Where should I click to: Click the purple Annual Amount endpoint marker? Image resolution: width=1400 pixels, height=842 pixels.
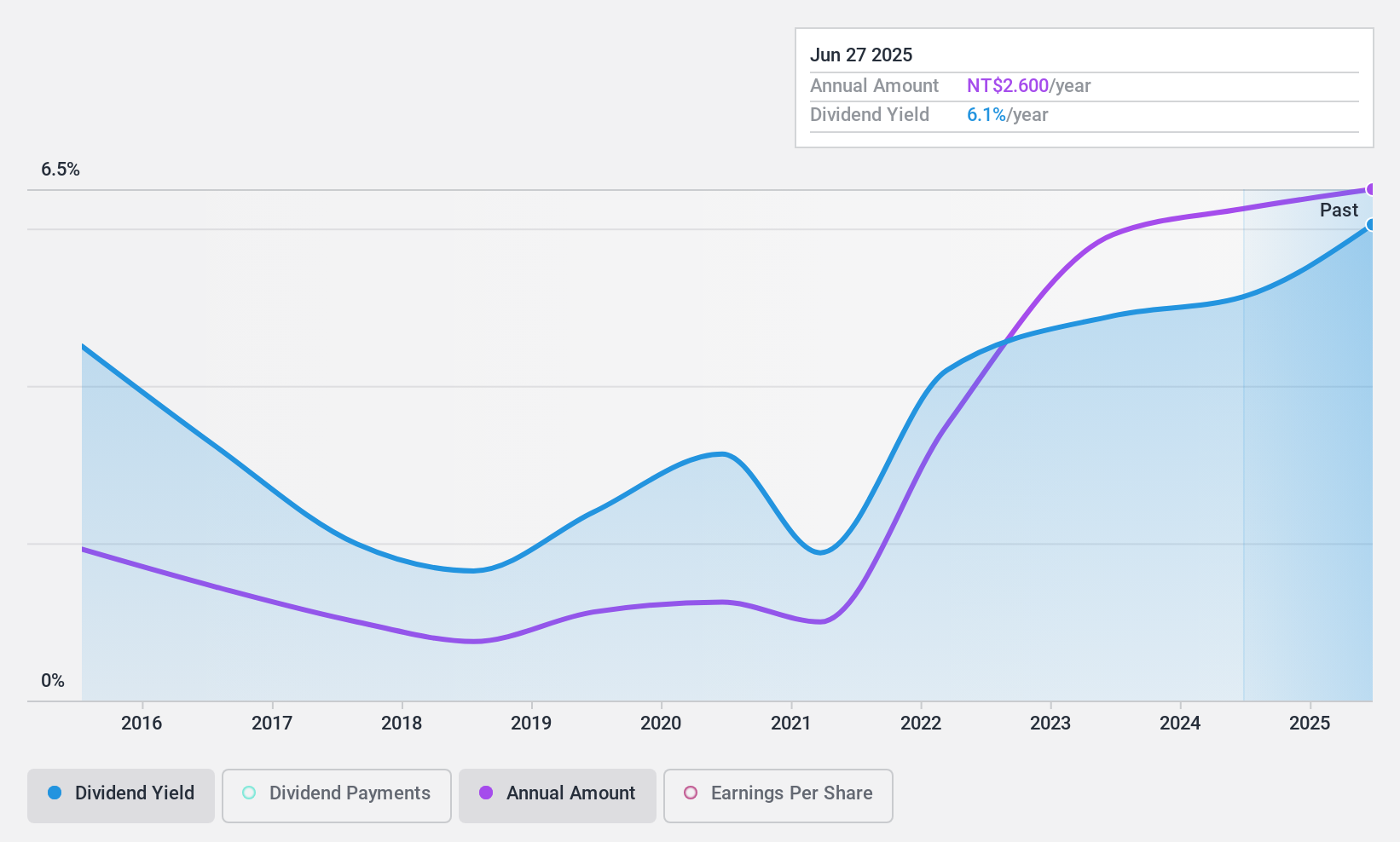(1371, 189)
